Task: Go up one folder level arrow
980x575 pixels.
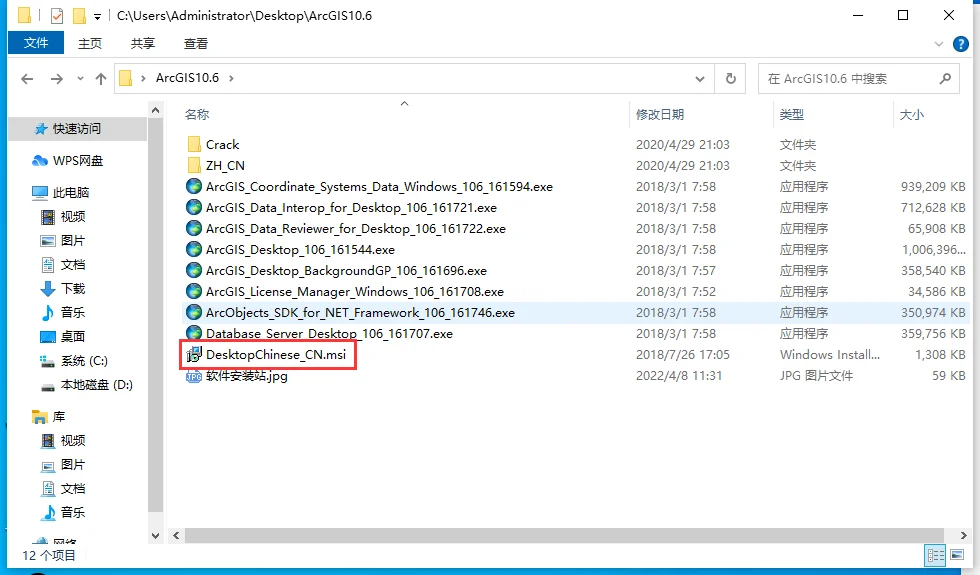Action: (x=101, y=79)
